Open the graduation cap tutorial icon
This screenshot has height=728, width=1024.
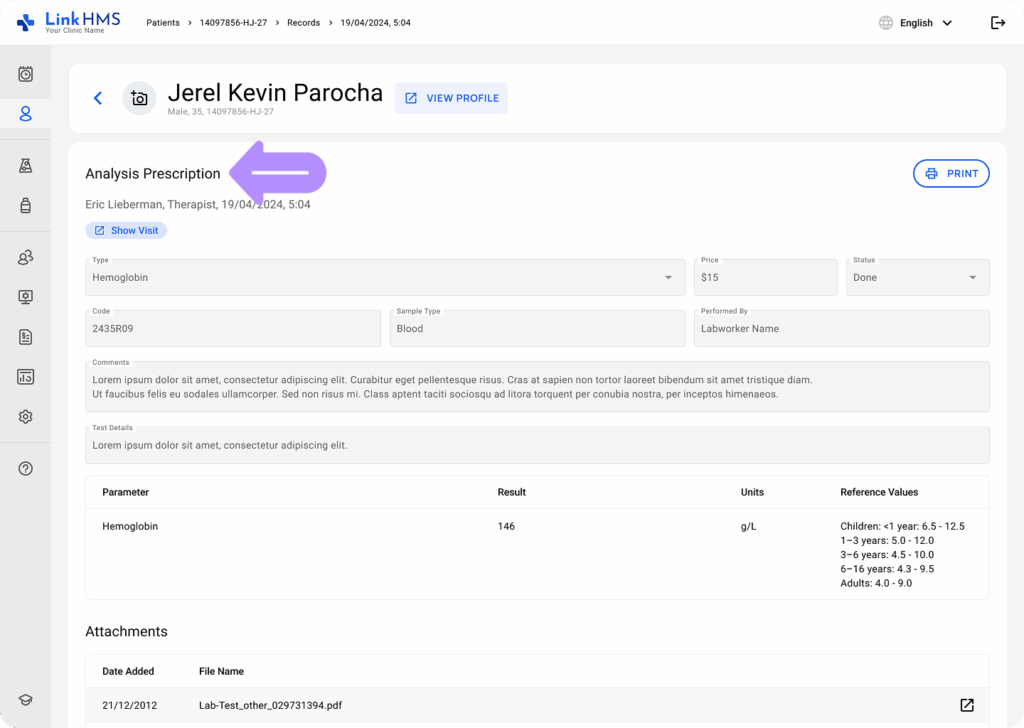25,700
